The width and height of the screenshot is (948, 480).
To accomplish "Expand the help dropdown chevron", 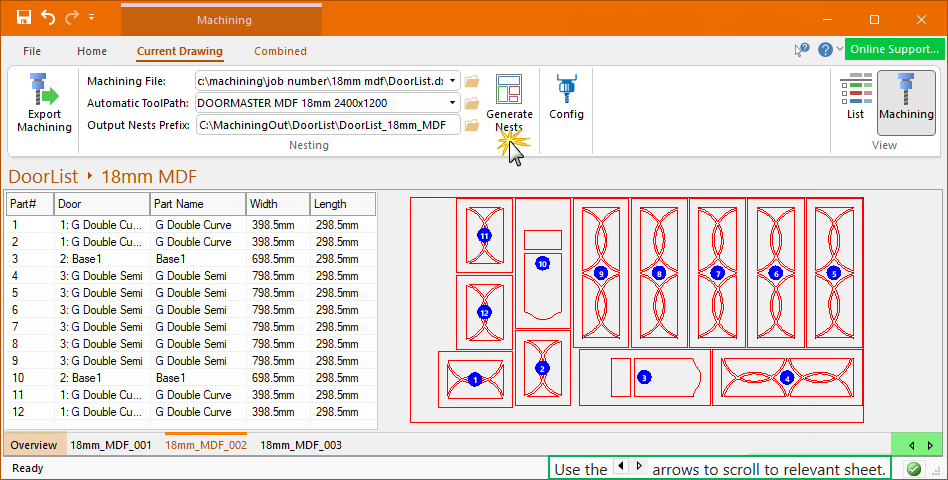I will (x=840, y=50).
